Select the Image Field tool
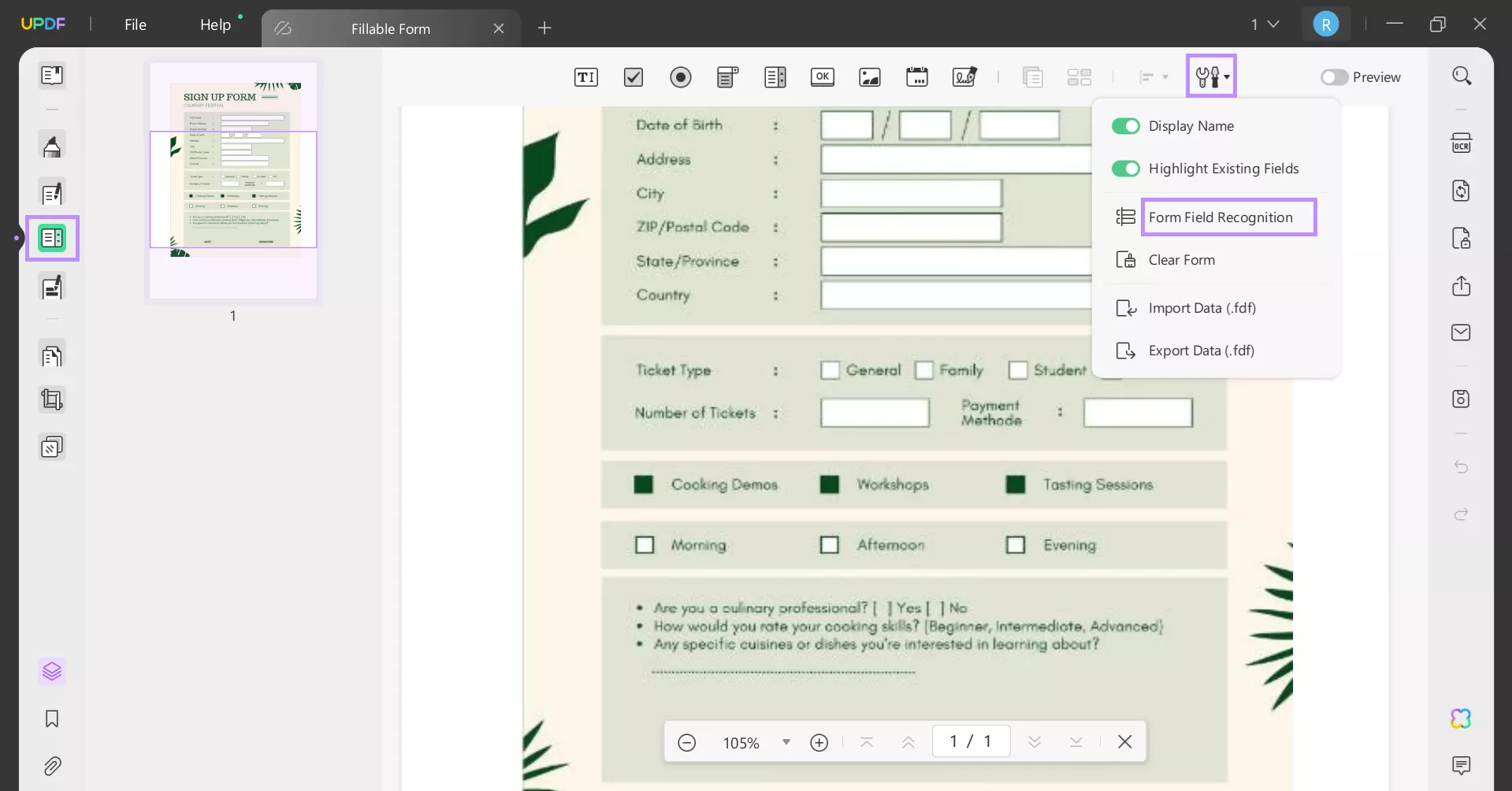 (x=869, y=77)
